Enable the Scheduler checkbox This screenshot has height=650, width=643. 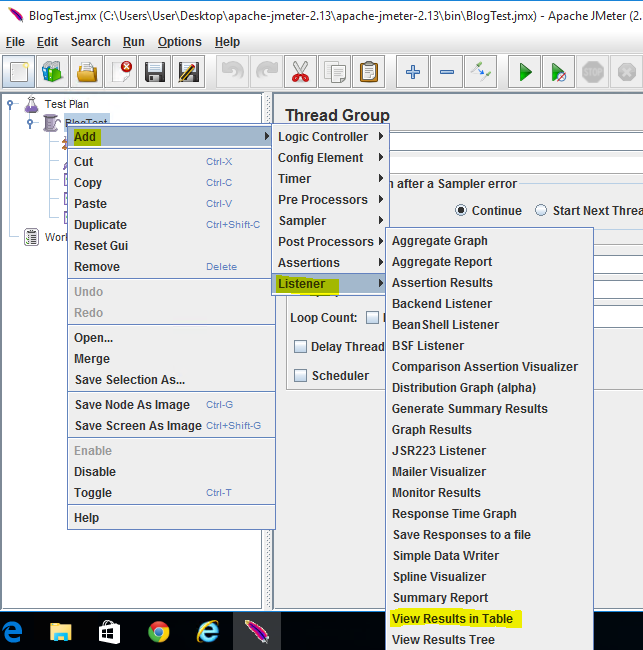(300, 376)
